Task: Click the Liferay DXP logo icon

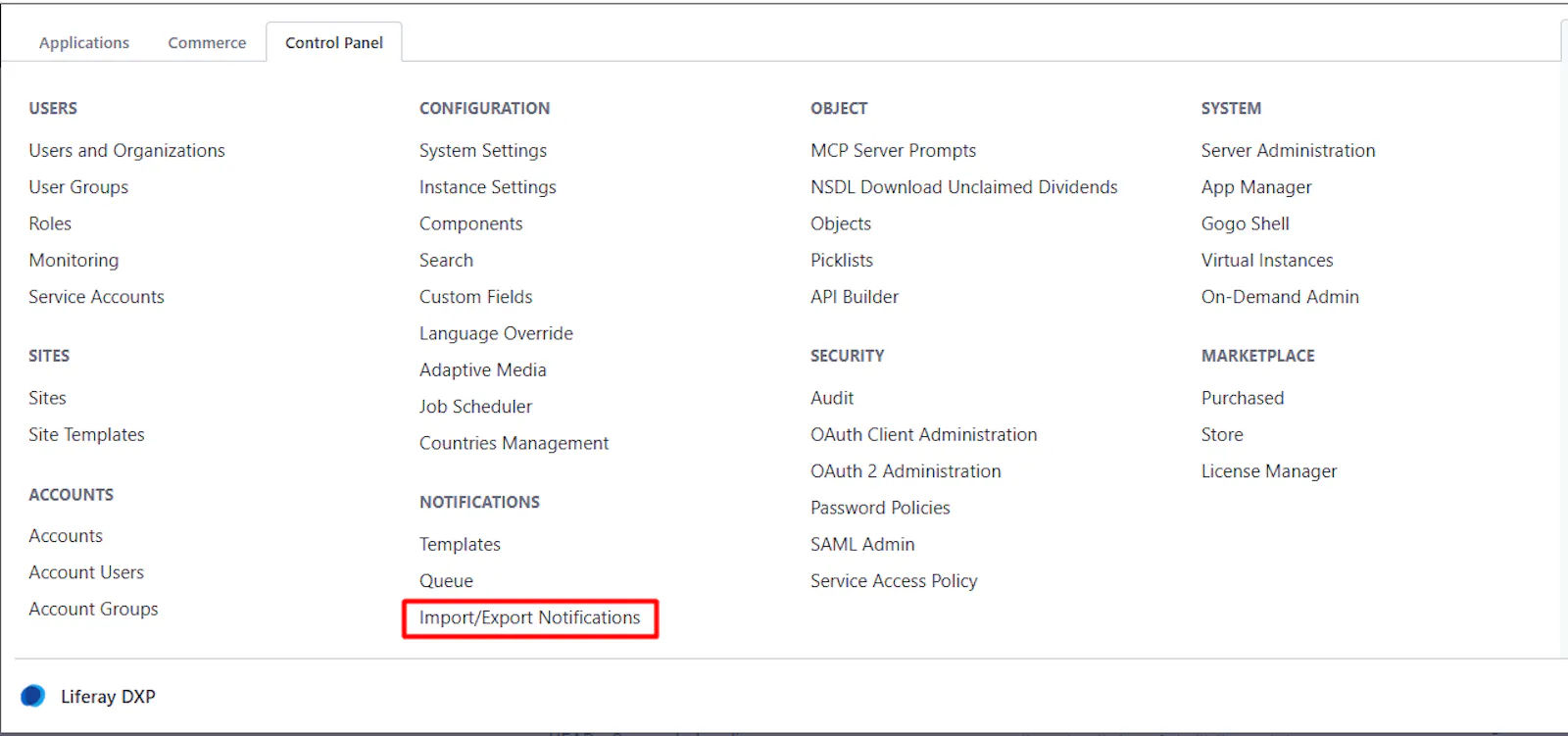Action: (33, 696)
